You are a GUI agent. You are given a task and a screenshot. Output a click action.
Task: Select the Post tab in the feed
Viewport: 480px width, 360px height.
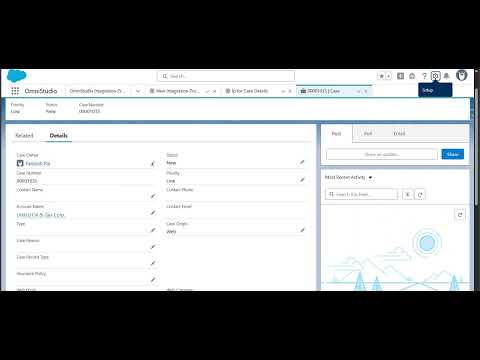[x=336, y=134]
